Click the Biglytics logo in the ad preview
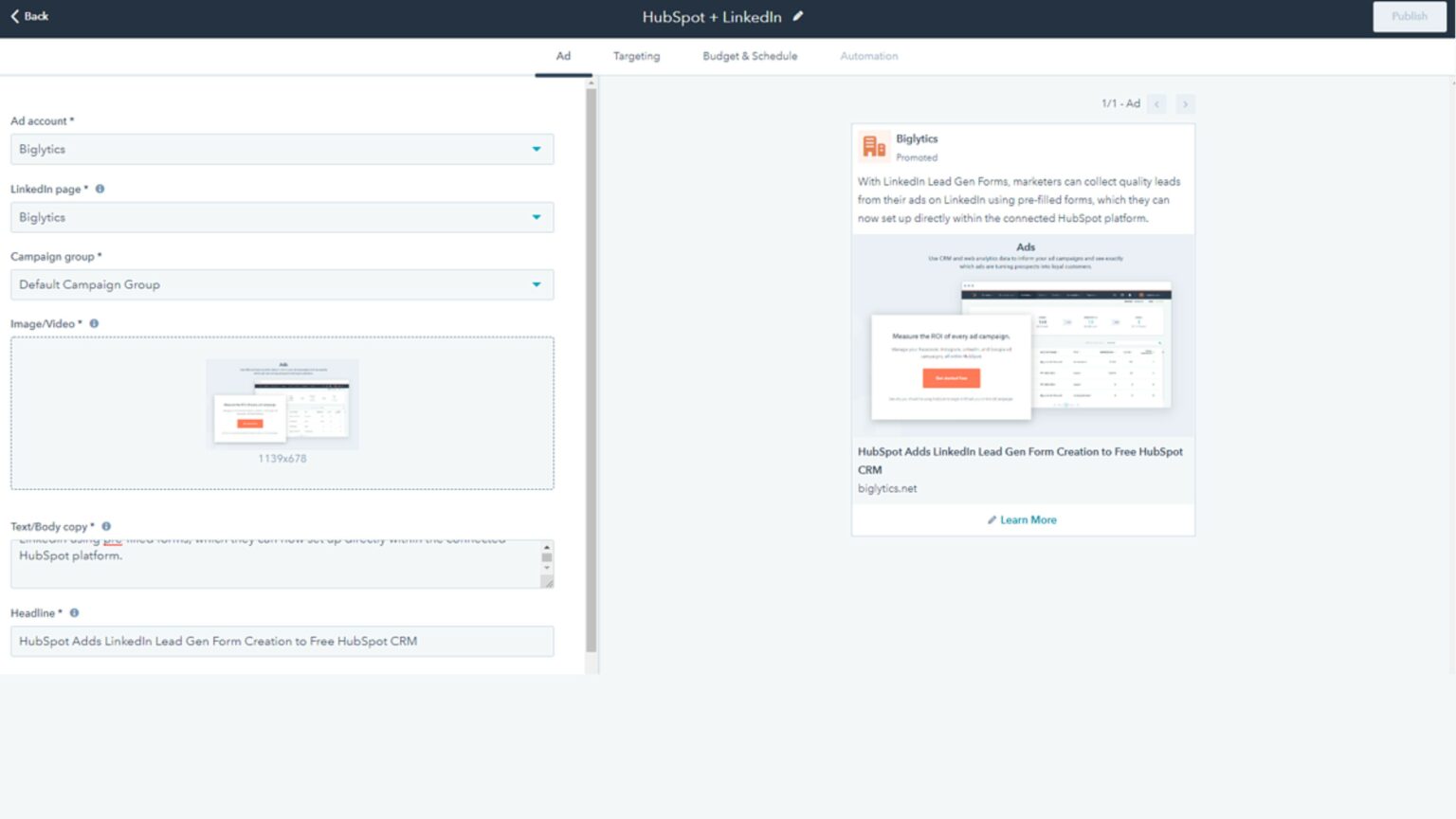The width and height of the screenshot is (1456, 819). [871, 145]
